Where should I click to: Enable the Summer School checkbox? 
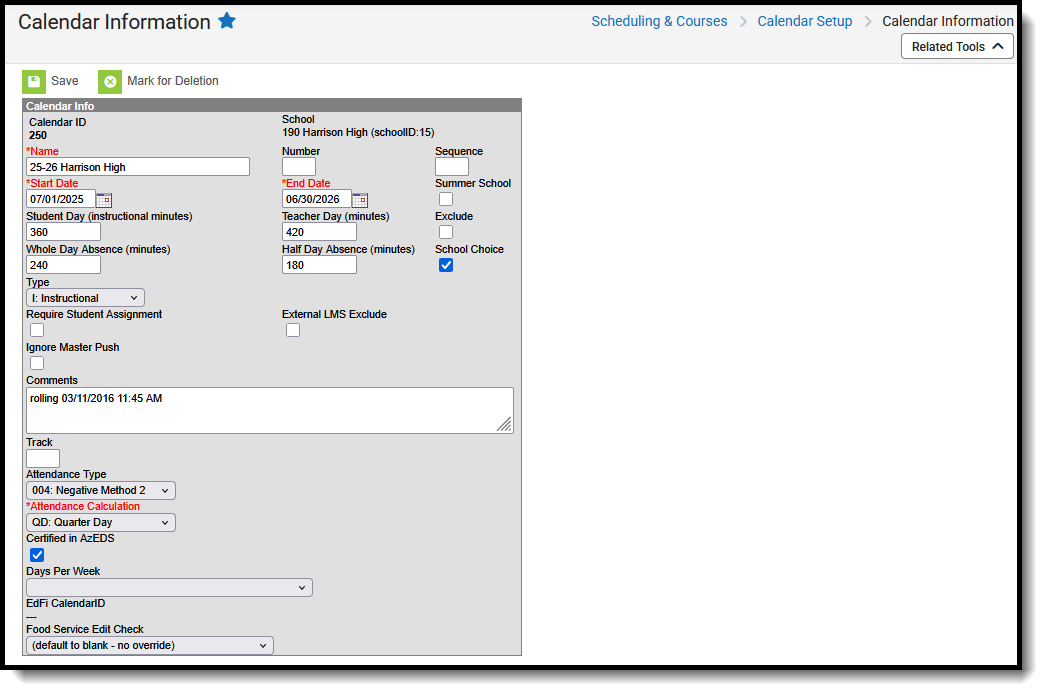[x=445, y=198]
